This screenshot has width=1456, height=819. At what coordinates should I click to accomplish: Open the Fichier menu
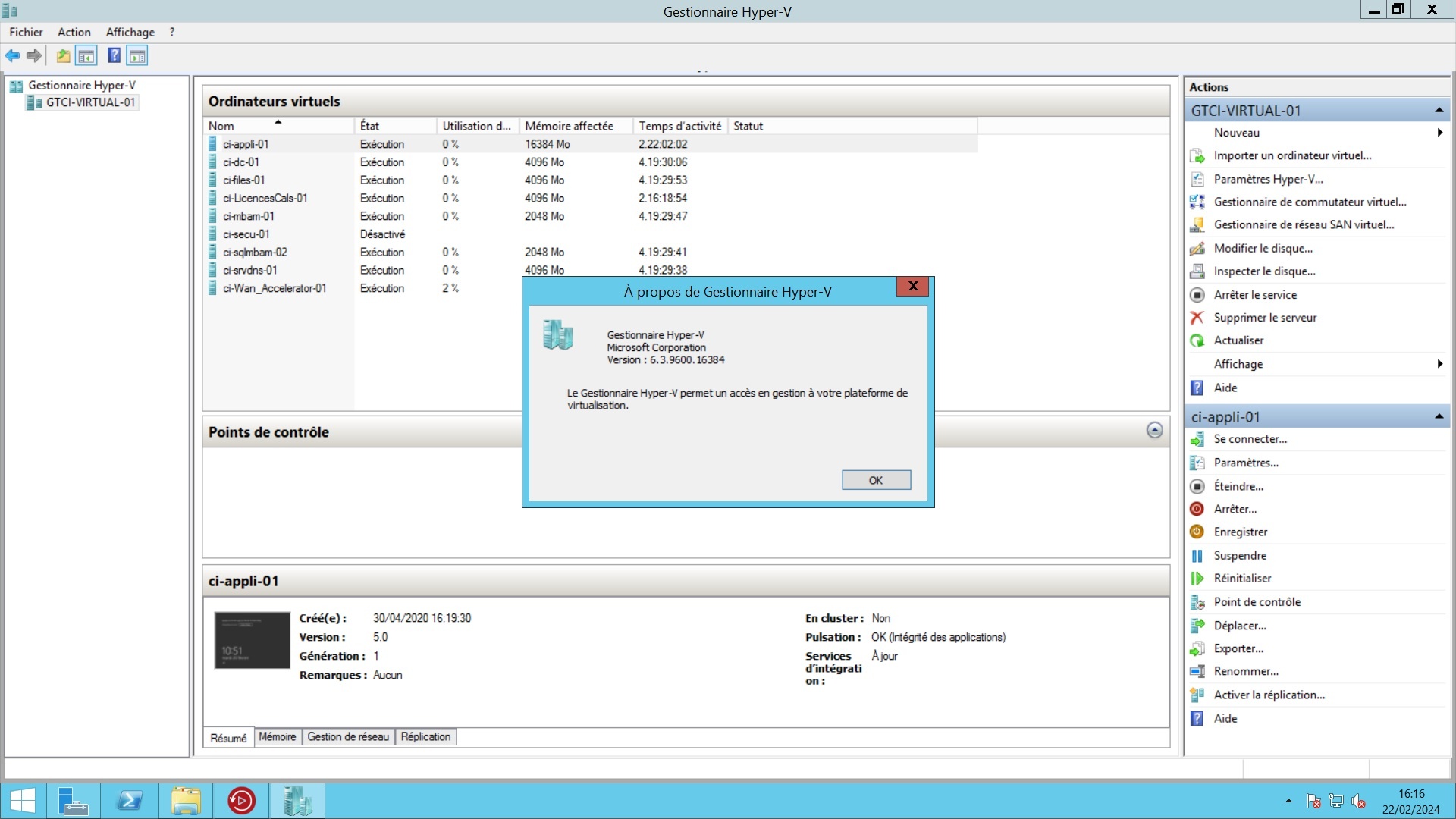(26, 32)
